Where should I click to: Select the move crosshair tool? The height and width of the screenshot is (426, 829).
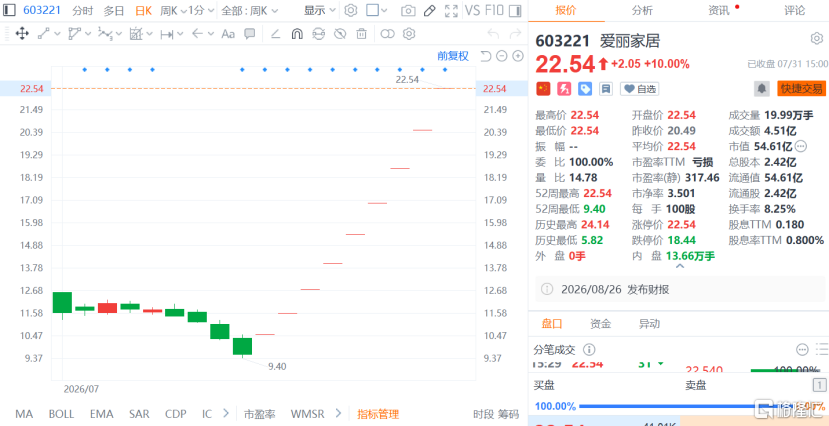[22, 34]
